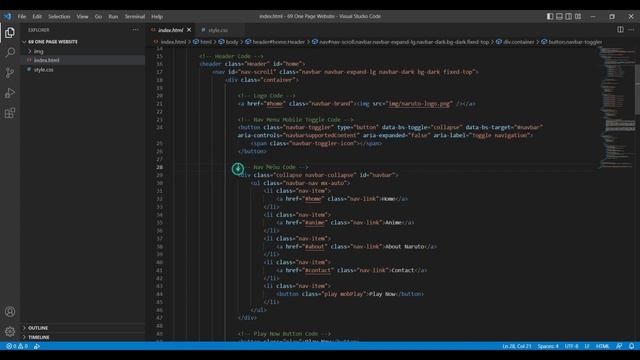This screenshot has height=360, width=640.
Task: Click HTML language mode in status bar
Action: click(x=602, y=346)
